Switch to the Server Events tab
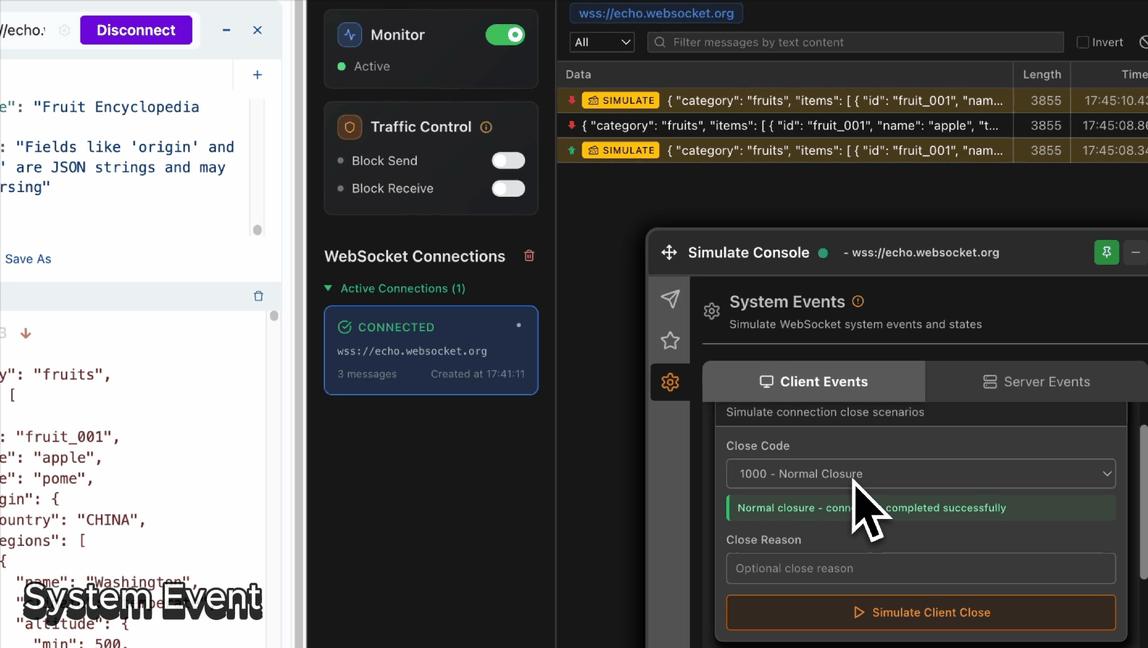The width and height of the screenshot is (1148, 648). pos(1037,381)
